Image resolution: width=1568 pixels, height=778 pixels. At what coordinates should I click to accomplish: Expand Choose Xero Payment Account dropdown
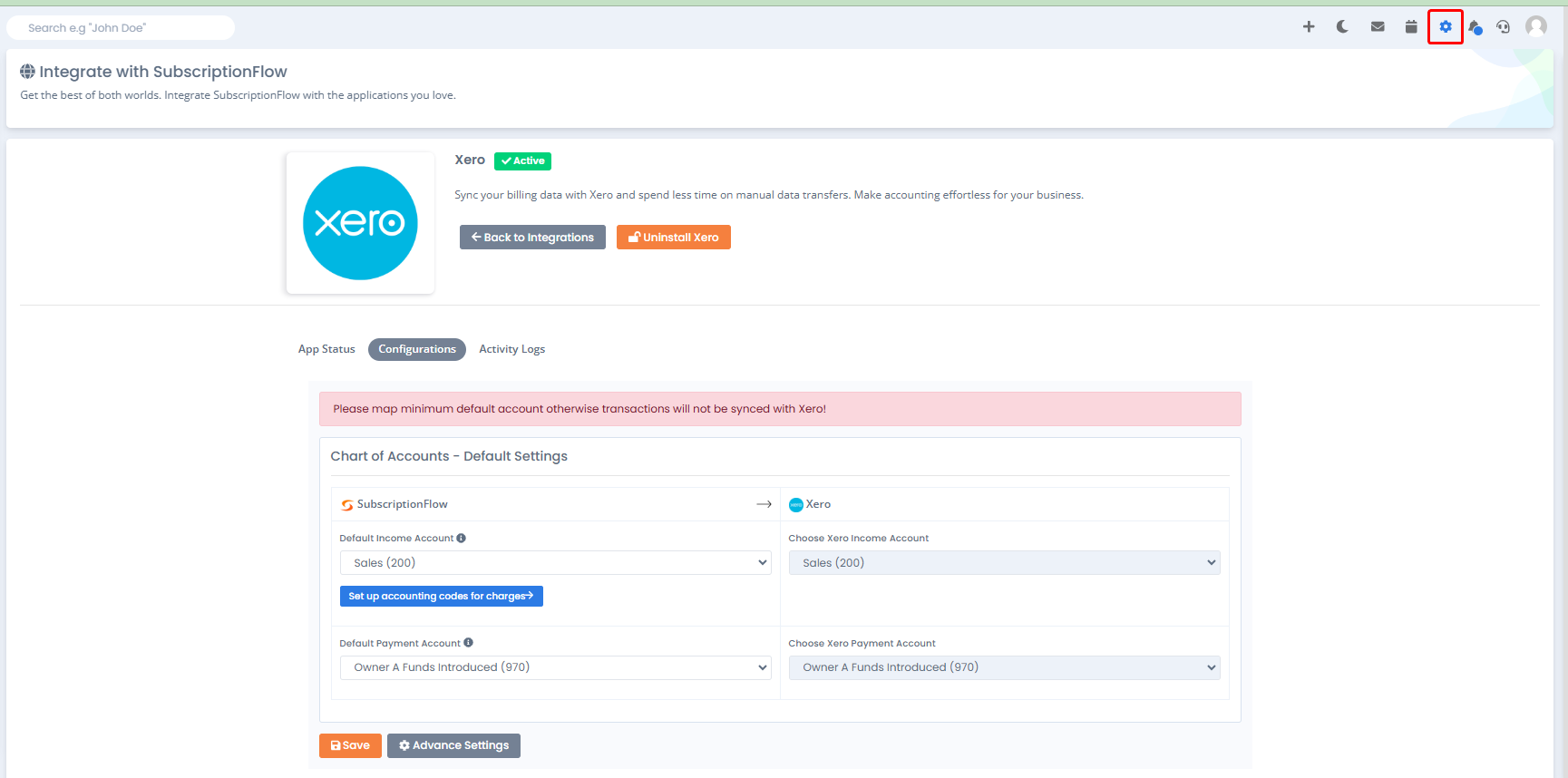[1005, 667]
